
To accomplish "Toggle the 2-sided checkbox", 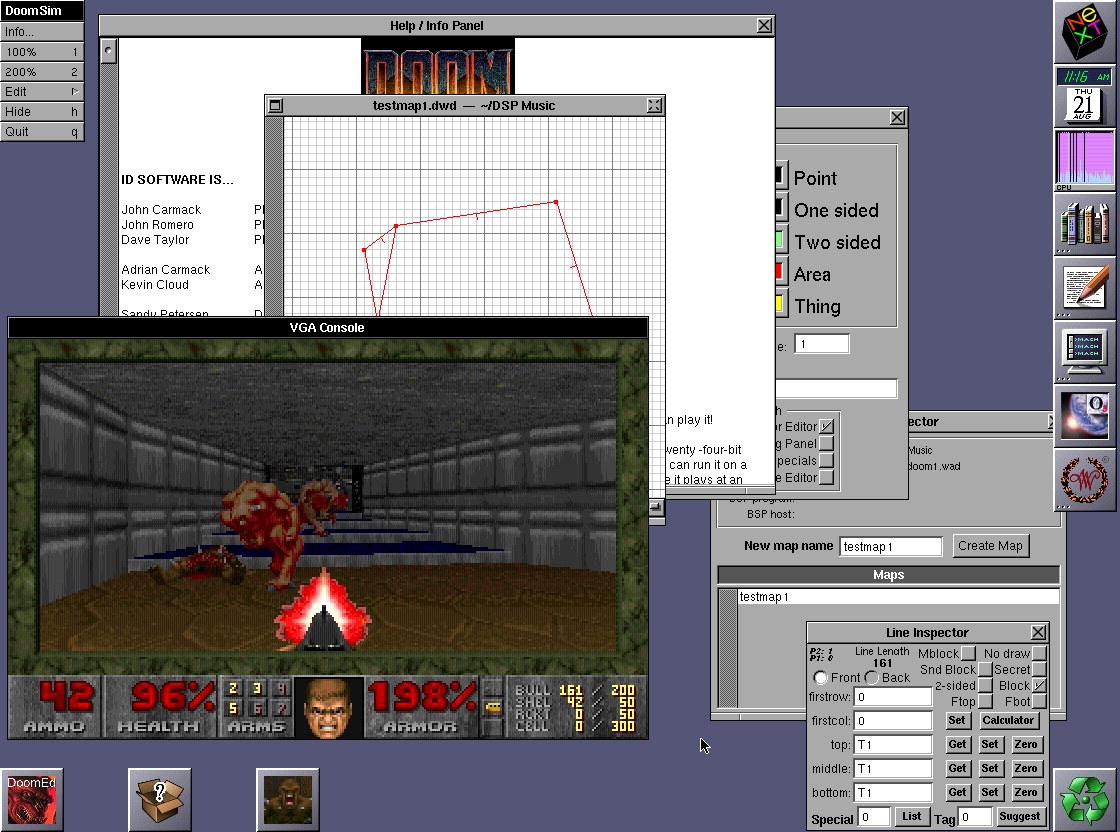I will pyautogui.click(x=984, y=686).
